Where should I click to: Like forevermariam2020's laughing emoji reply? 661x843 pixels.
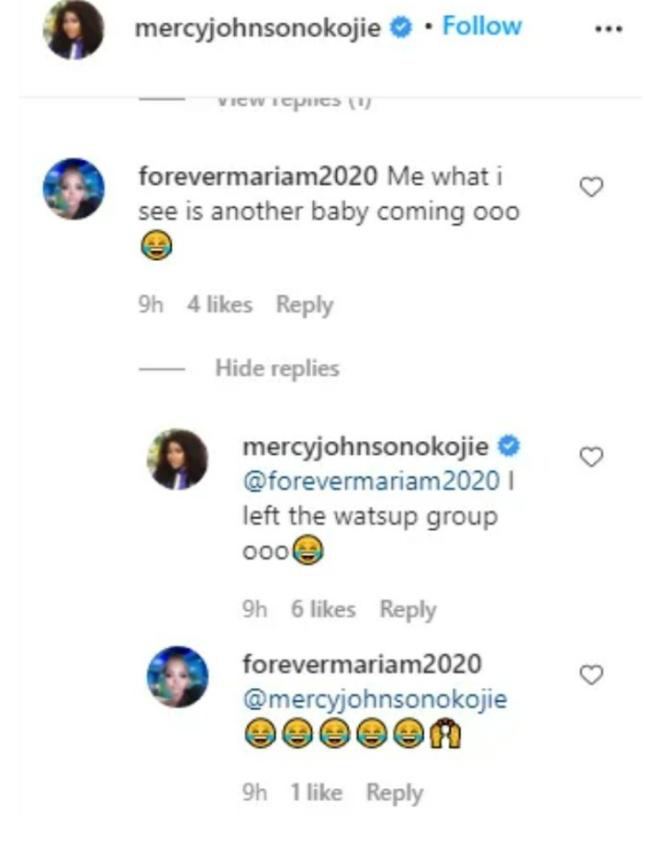point(592,675)
